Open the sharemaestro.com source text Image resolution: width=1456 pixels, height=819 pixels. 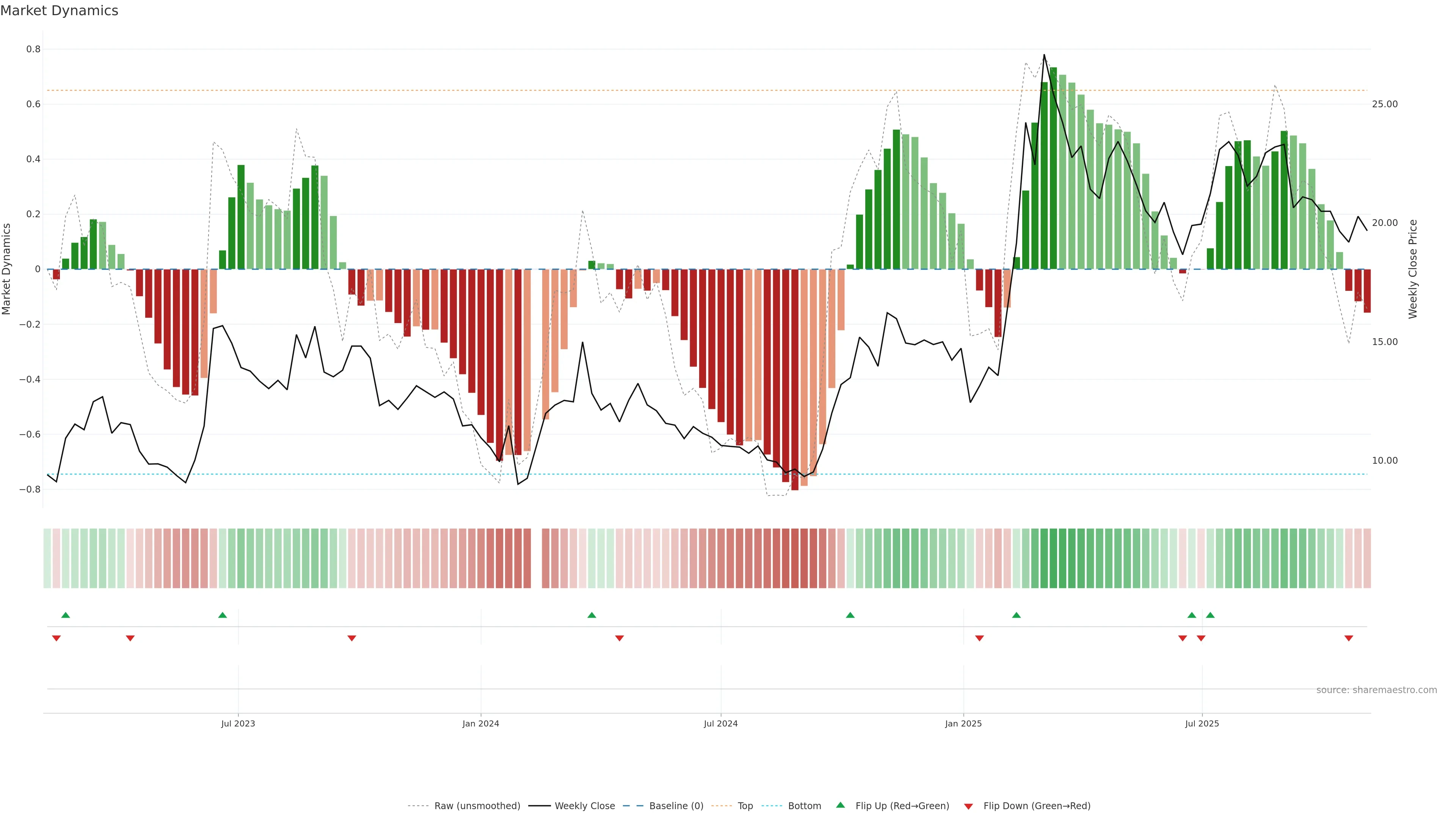pos(1376,690)
